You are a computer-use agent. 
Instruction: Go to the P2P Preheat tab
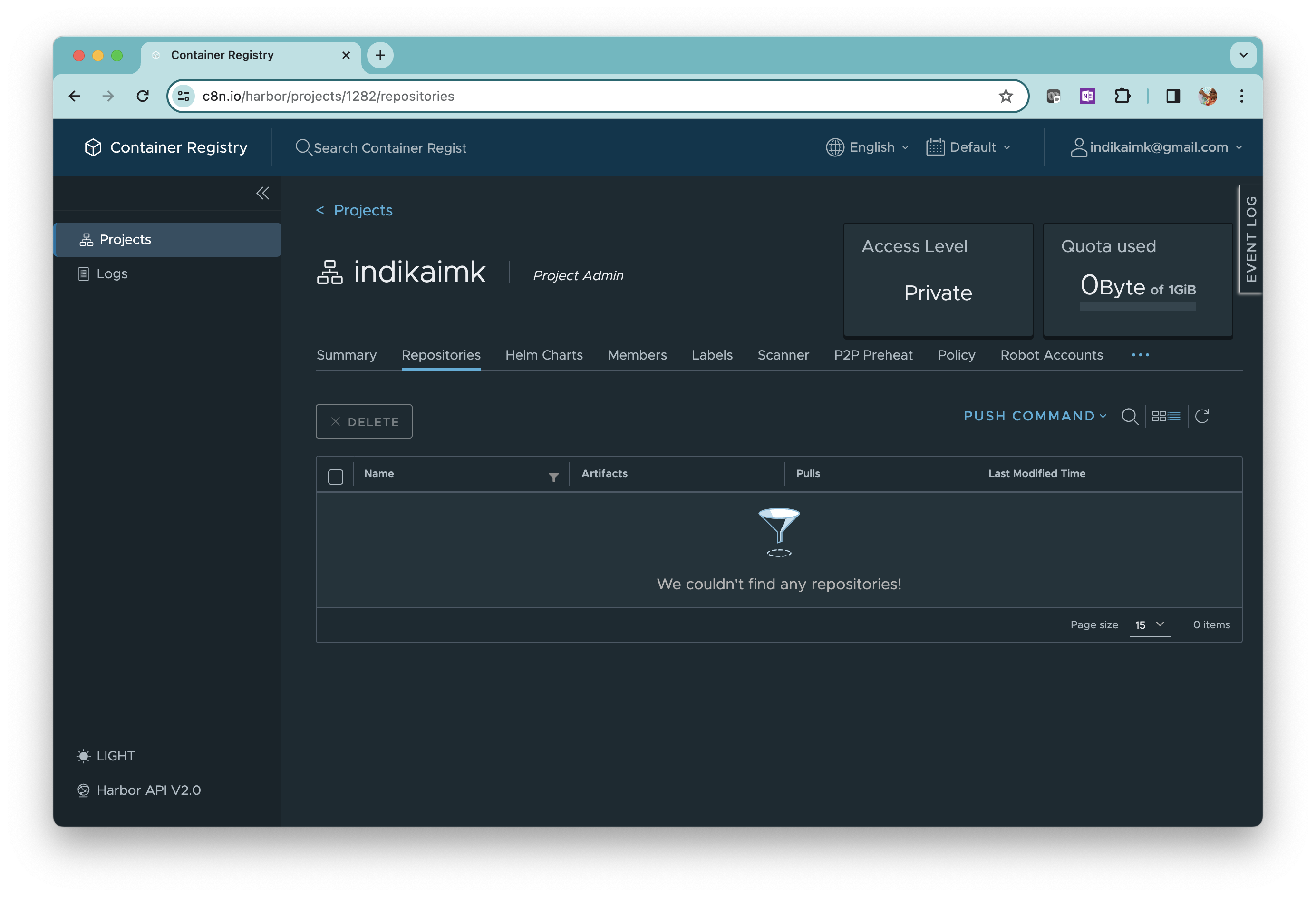tap(873, 355)
